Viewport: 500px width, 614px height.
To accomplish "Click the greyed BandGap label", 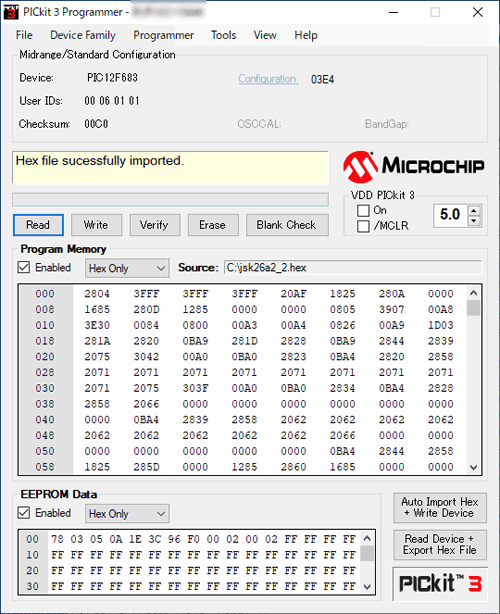I will tap(387, 124).
